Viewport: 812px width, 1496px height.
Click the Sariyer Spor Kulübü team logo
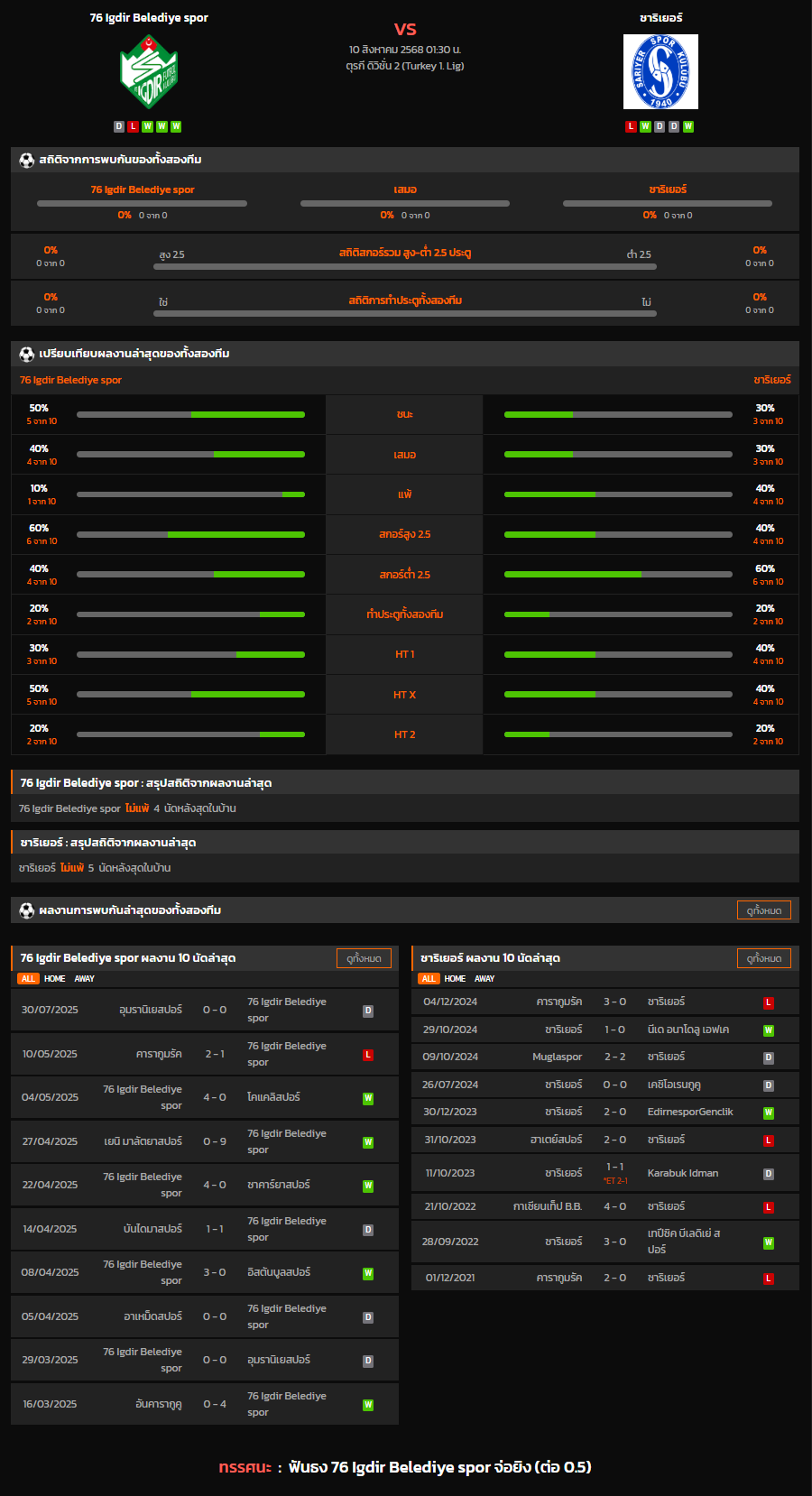(x=660, y=72)
